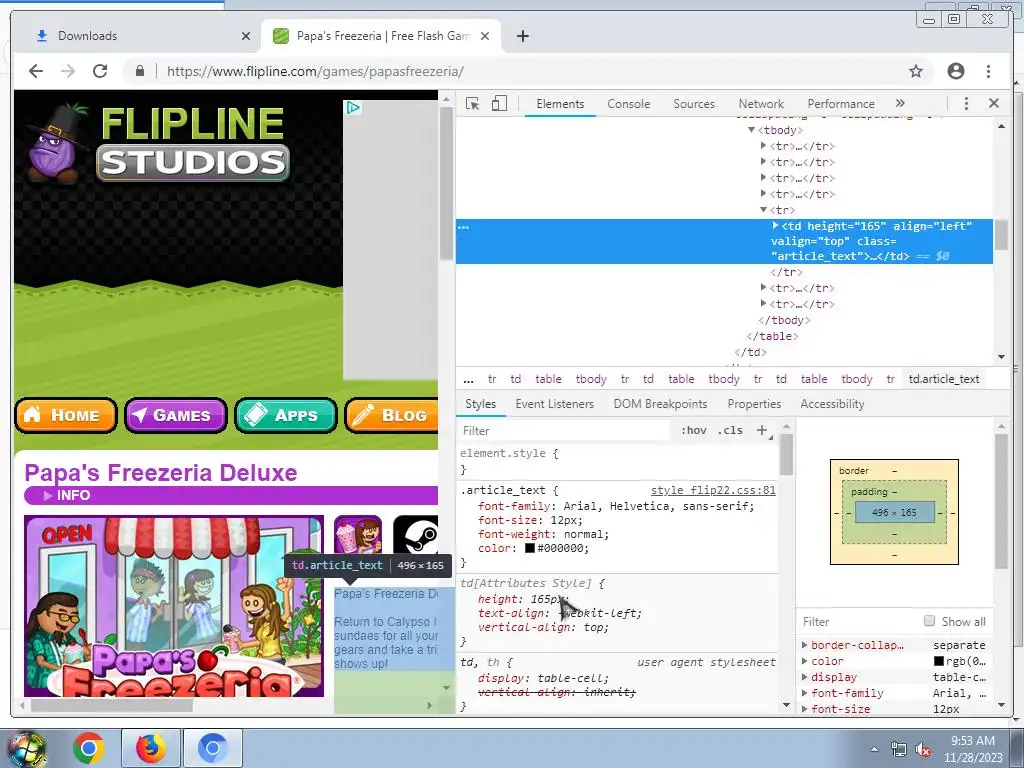Bookmark this page with the star
The image size is (1024, 768).
click(x=916, y=71)
